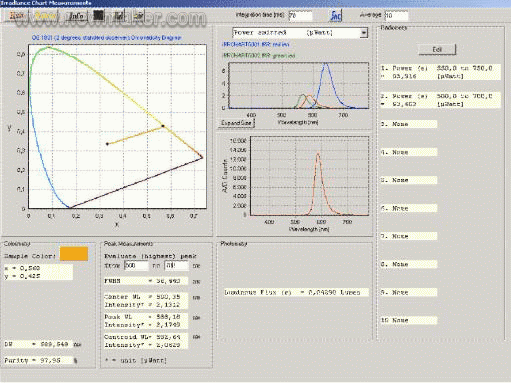Select the blue IRR series legend entry
511x383 pixels.
tap(256, 44)
